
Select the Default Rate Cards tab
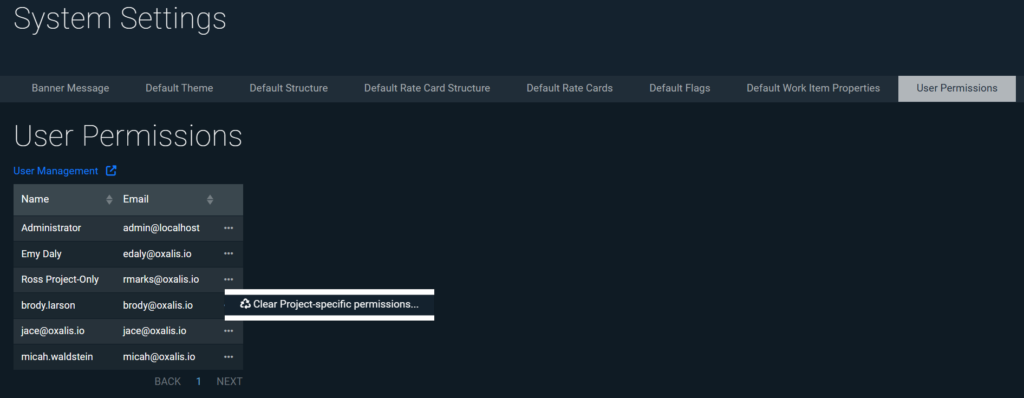pyautogui.click(x=569, y=88)
